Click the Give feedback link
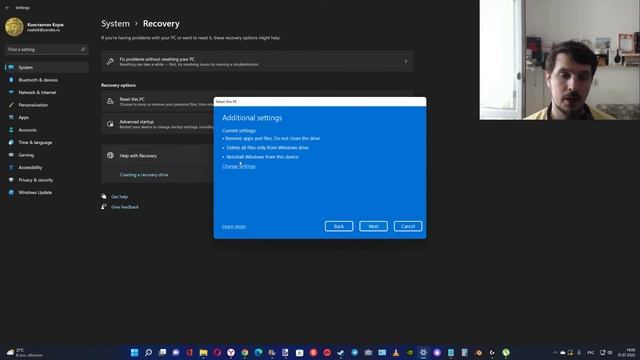This screenshot has height=360, width=640. (x=125, y=207)
